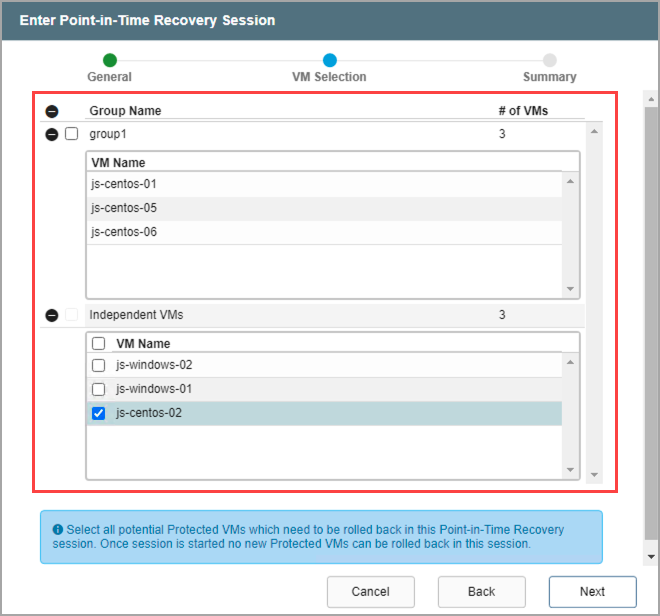Screen dimensions: 660x616
Task: Click the info icon in the blue notice
Action: [x=57, y=529]
